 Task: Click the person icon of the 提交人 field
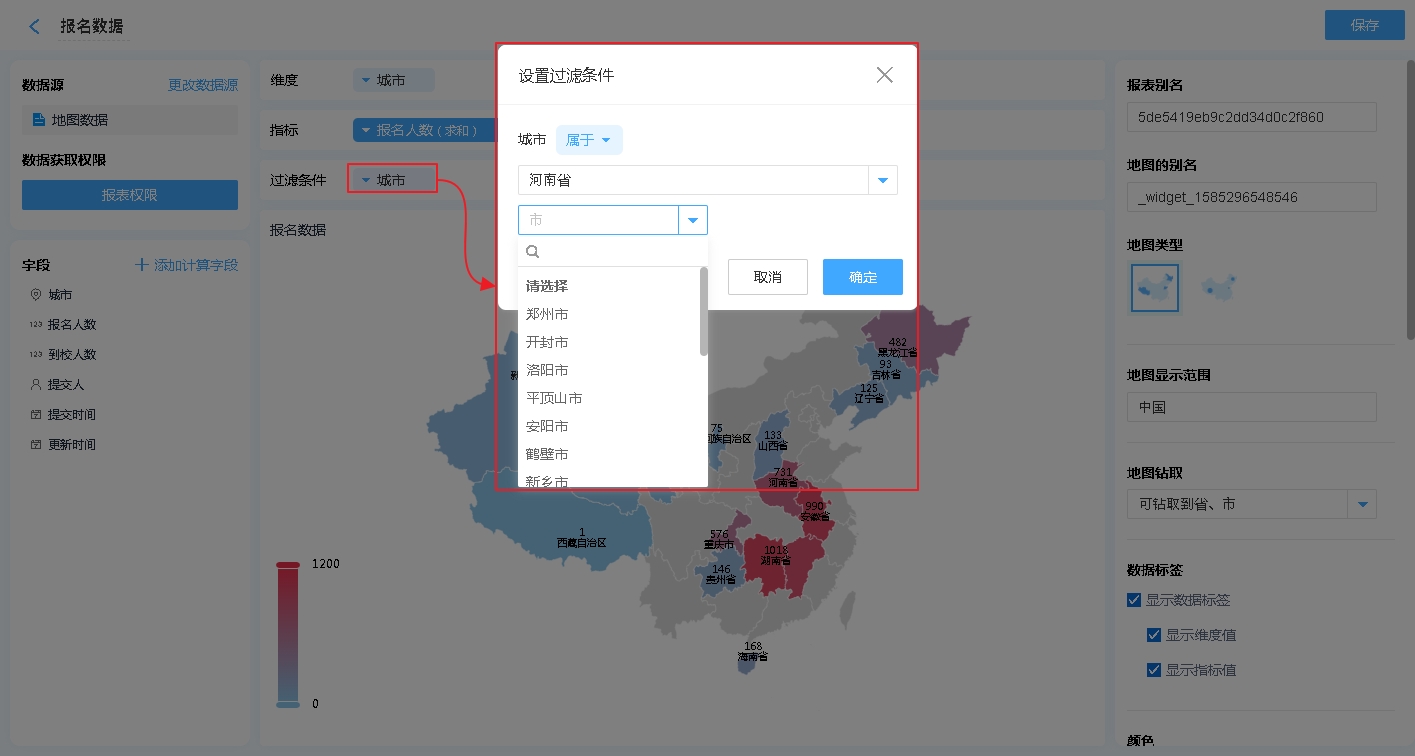(36, 384)
